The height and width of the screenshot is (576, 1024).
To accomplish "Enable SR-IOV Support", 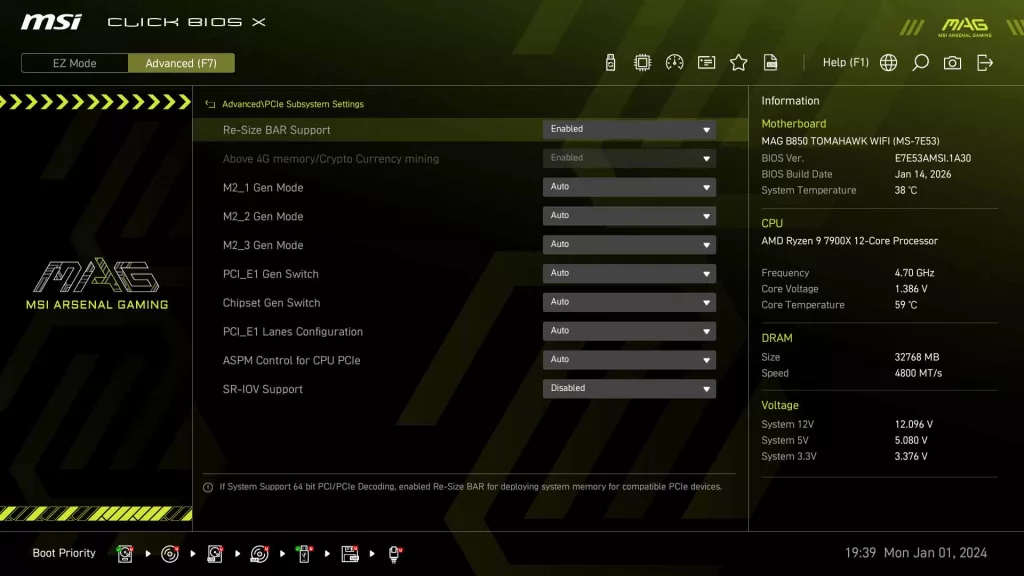I will [628, 388].
